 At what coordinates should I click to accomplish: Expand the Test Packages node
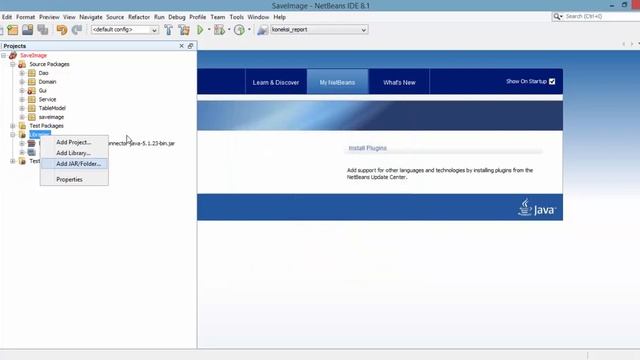click(13, 126)
